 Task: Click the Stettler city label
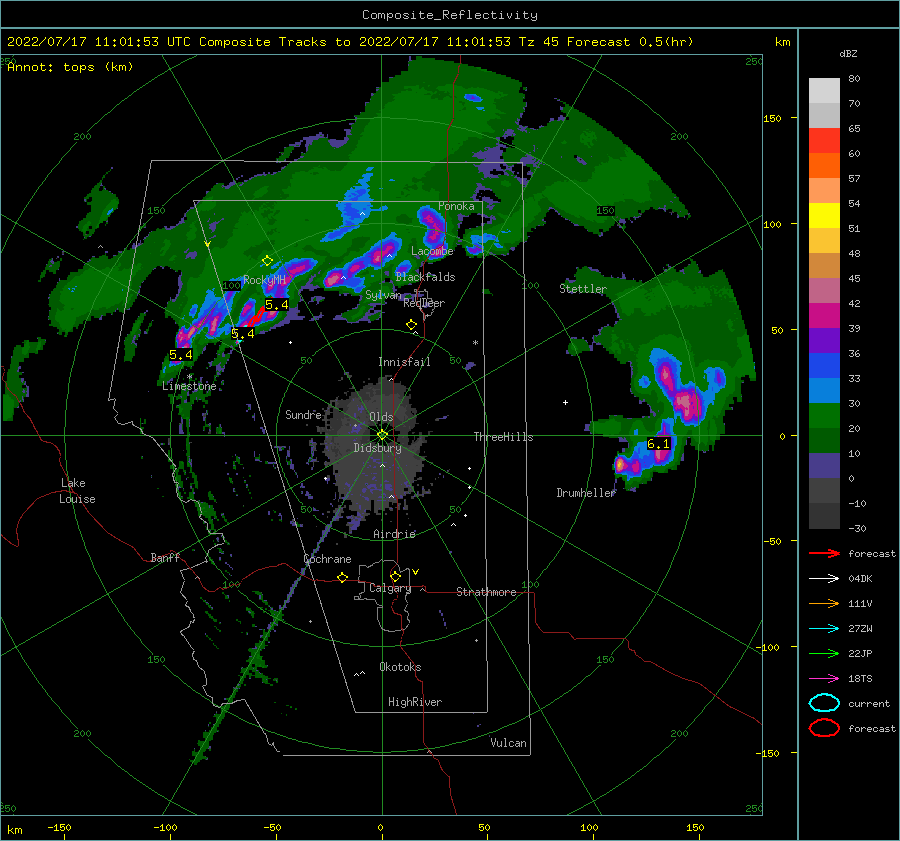[583, 289]
